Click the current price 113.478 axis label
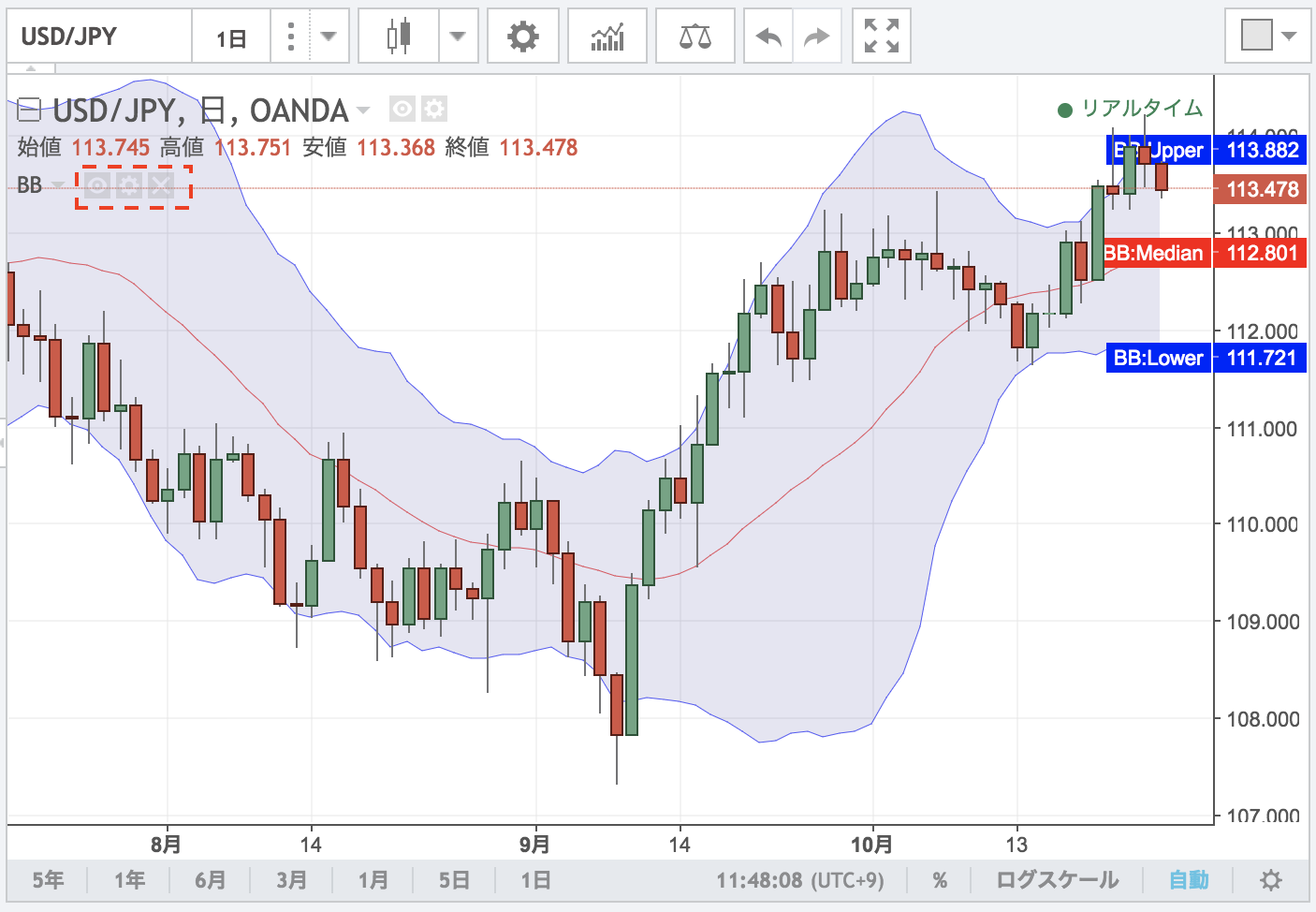This screenshot has width=1316, height=912. point(1260,189)
